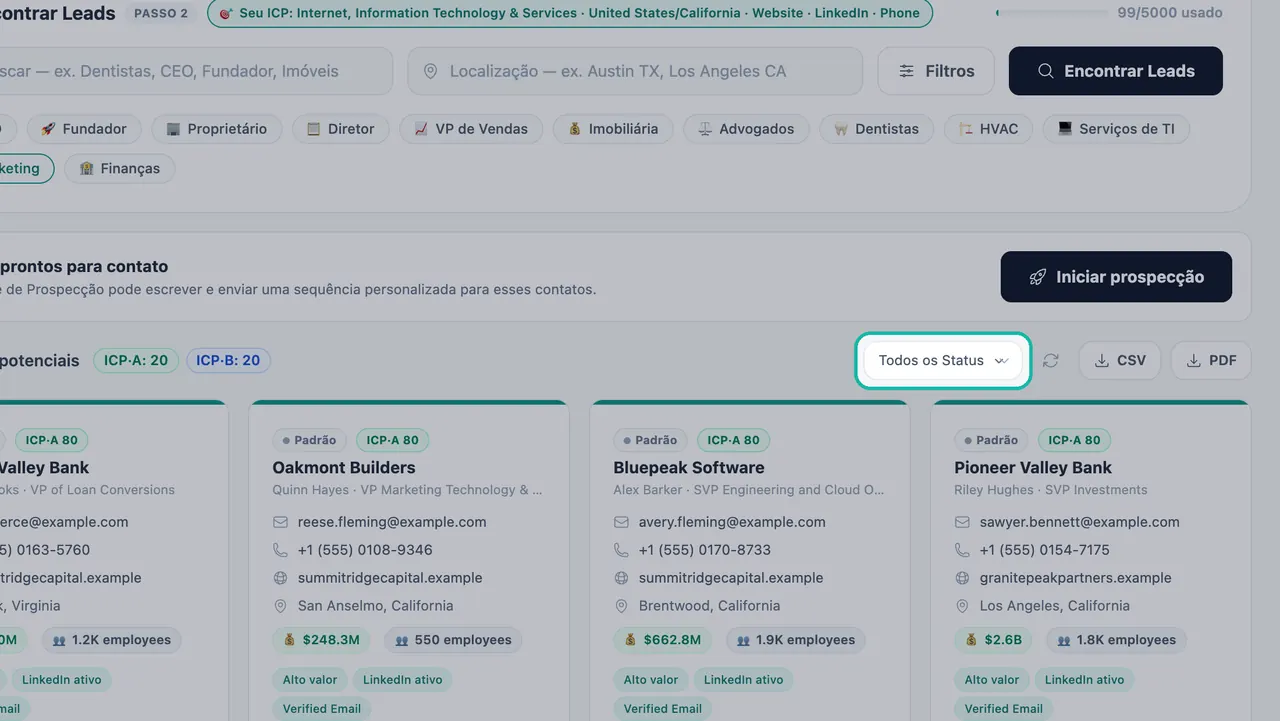Screen dimensions: 1280x721
Task: Click the globe icon on Oakmont Builders card
Action: (x=281, y=578)
